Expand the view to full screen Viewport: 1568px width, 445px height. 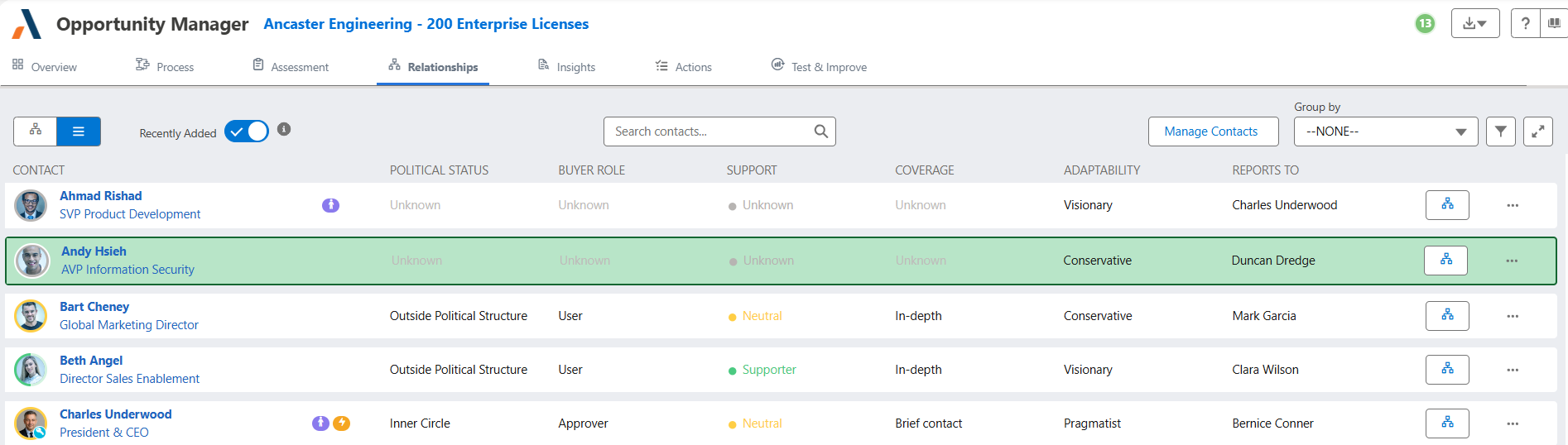click(1537, 132)
